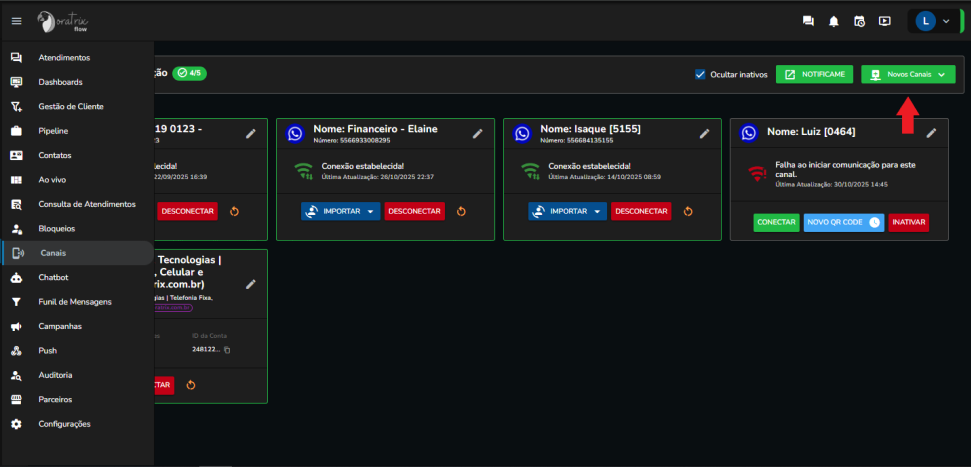Toggle the Ocultar inativos checkbox
This screenshot has height=467, width=971.
click(700, 75)
